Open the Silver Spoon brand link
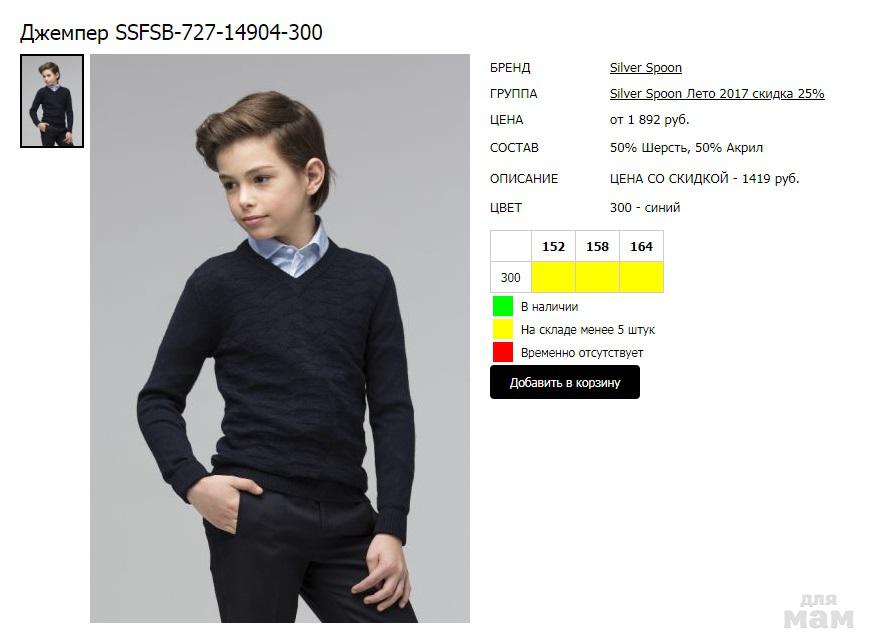Screen dimensions: 869x643 [x=645, y=68]
